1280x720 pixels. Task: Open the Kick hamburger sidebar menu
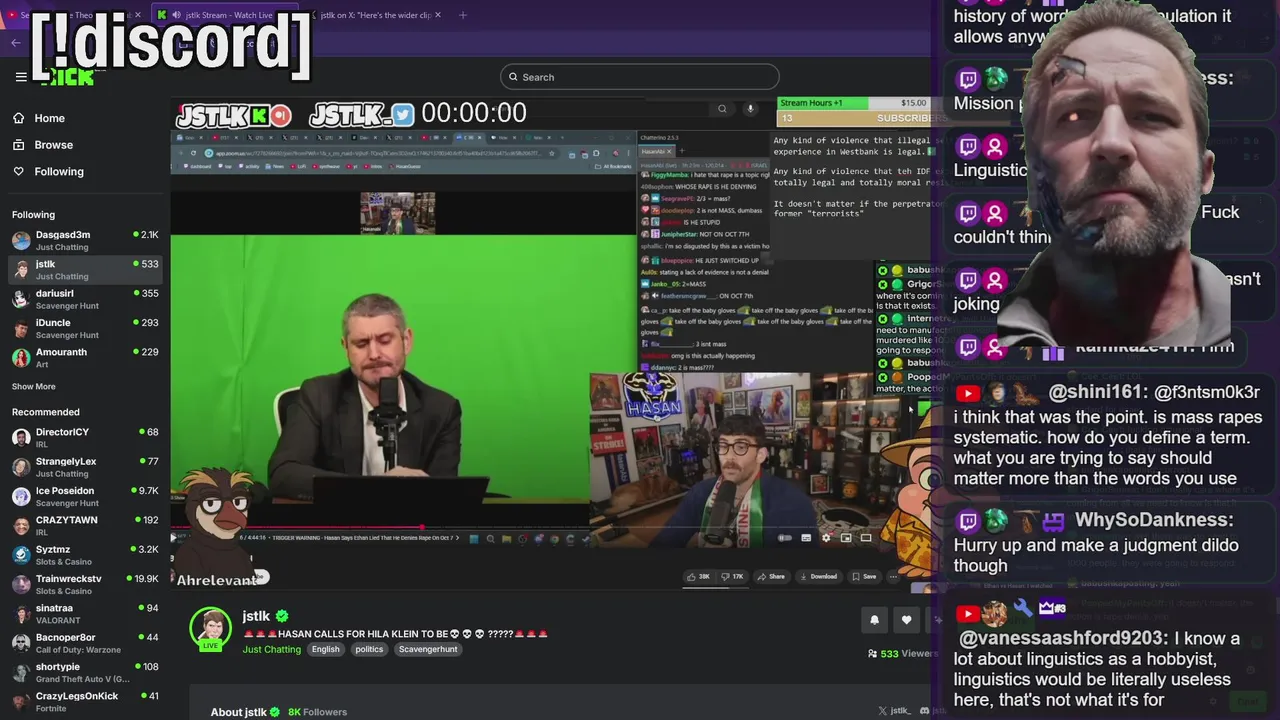tap(20, 77)
